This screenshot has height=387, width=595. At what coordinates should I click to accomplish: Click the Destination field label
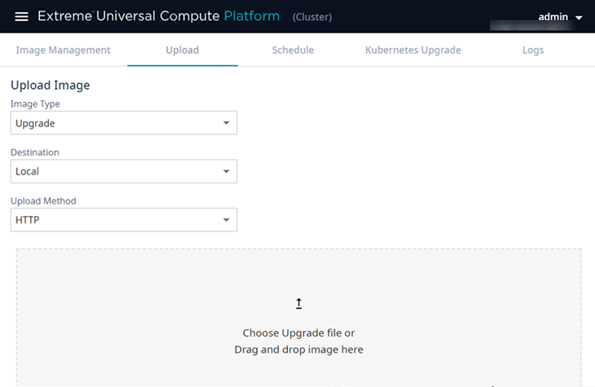pos(35,152)
